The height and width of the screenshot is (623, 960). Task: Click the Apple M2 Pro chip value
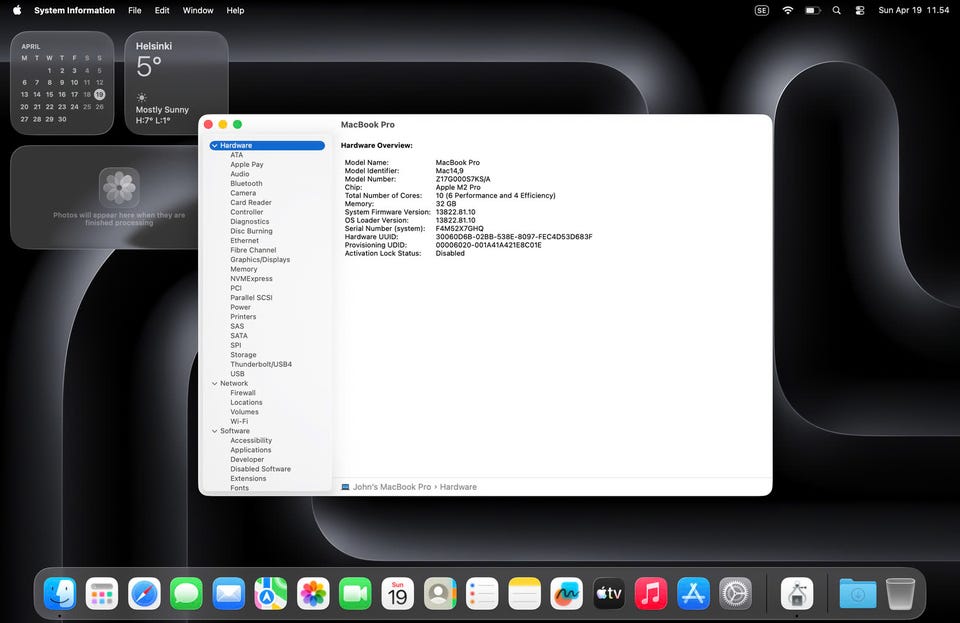(458, 187)
